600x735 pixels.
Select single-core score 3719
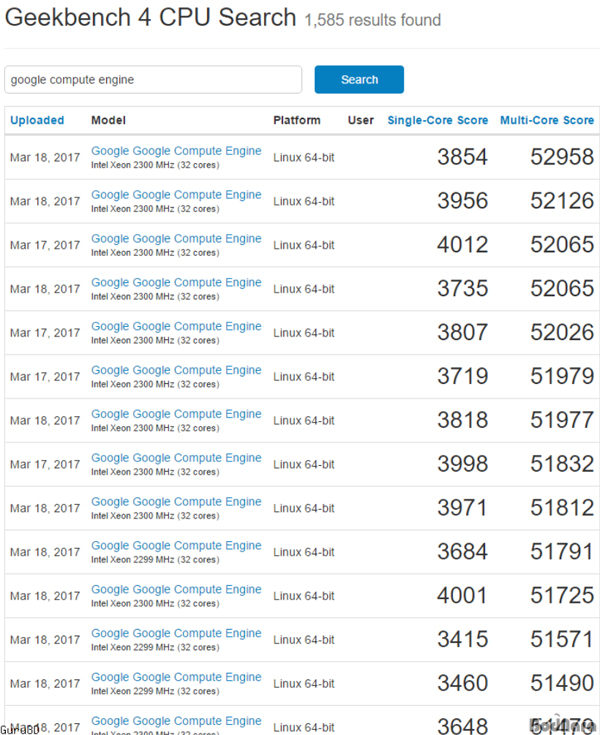coord(463,376)
